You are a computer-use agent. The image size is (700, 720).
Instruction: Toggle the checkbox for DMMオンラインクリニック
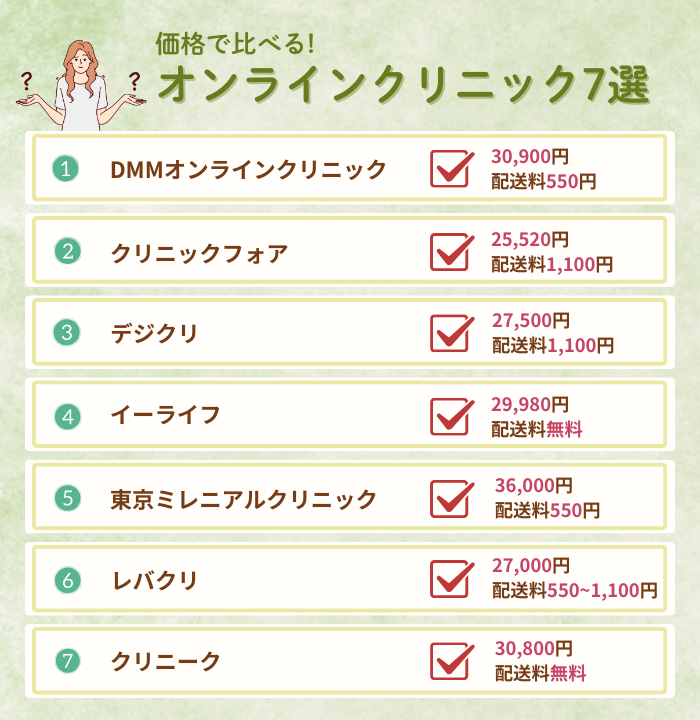(450, 168)
